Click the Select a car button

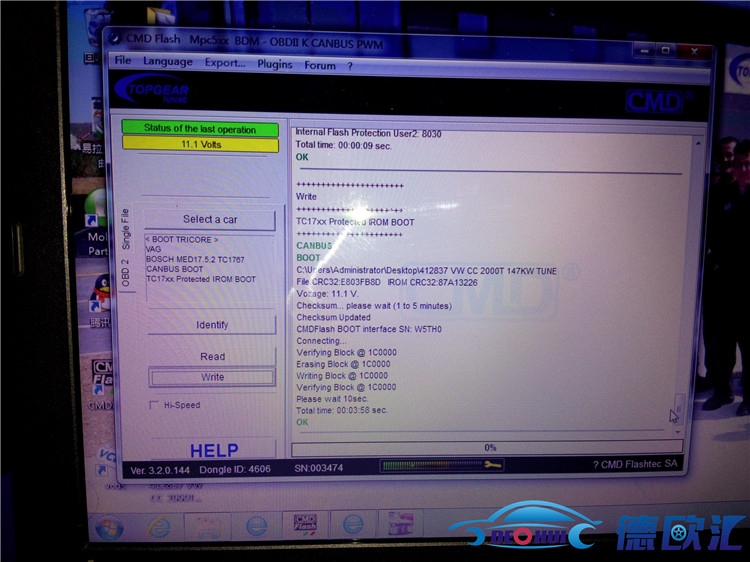click(210, 220)
